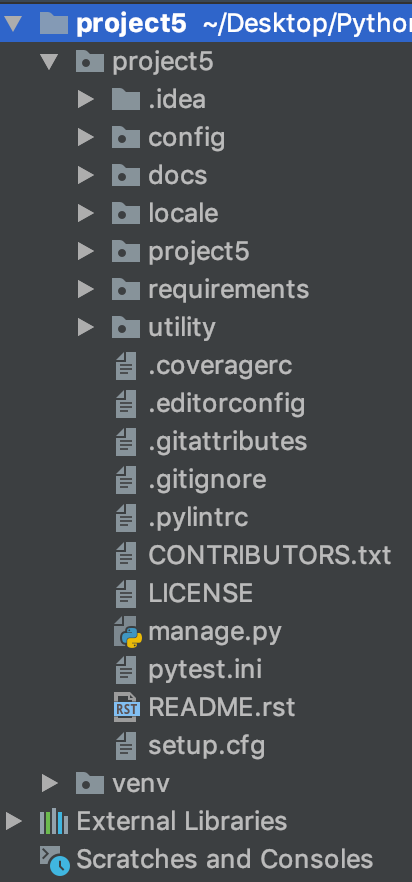This screenshot has height=882, width=412.
Task: Click the .idea folder icon
Action: 126,100
